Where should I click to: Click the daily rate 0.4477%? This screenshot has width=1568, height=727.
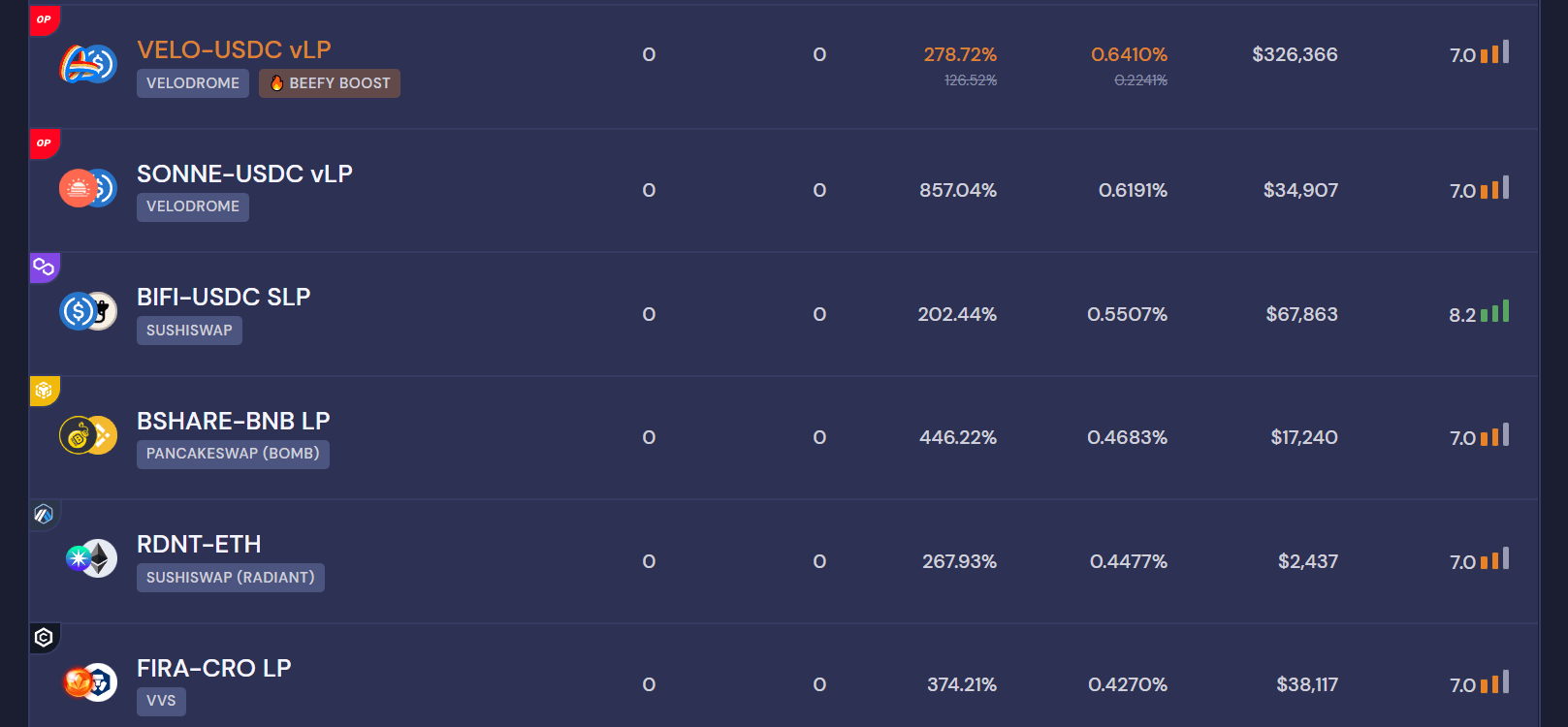1129,561
